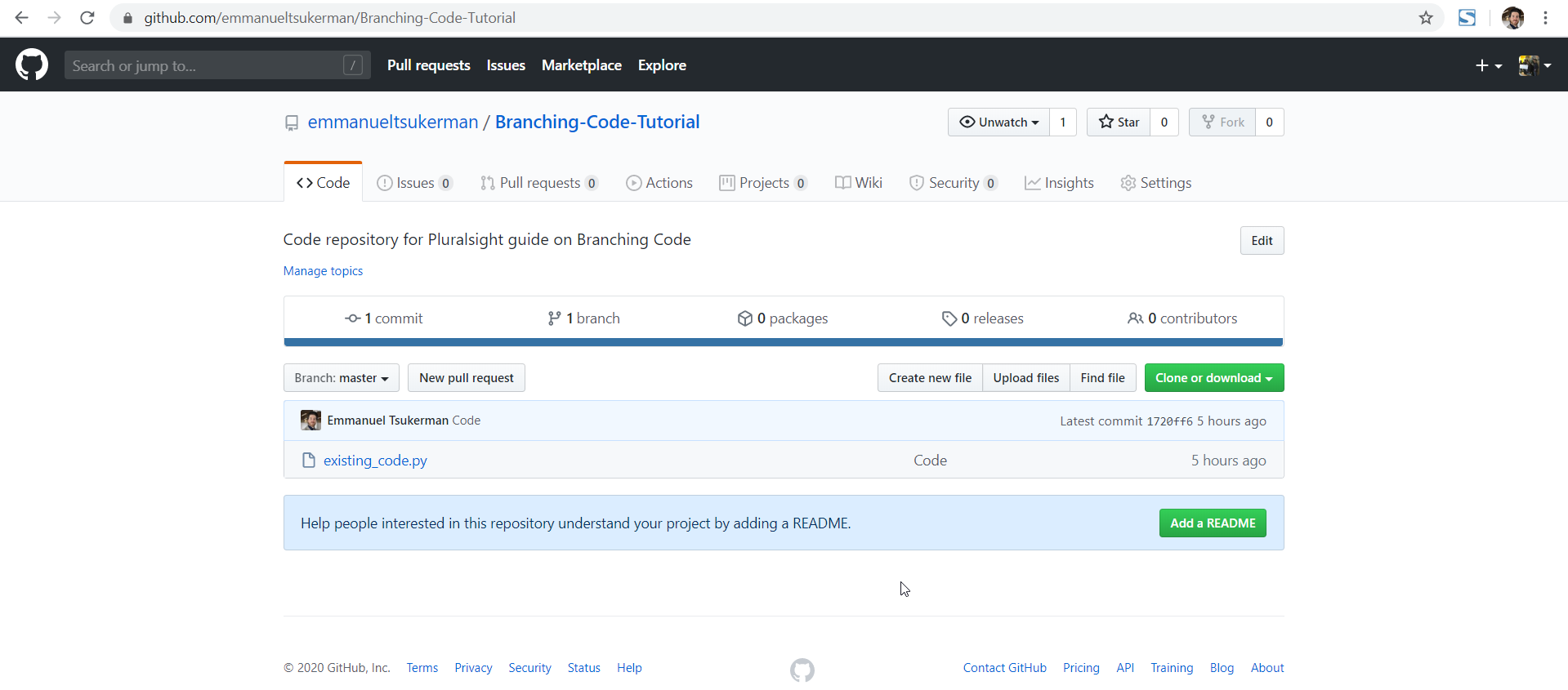1568x690 pixels.
Task: Open Terms footer link
Action: coord(422,668)
